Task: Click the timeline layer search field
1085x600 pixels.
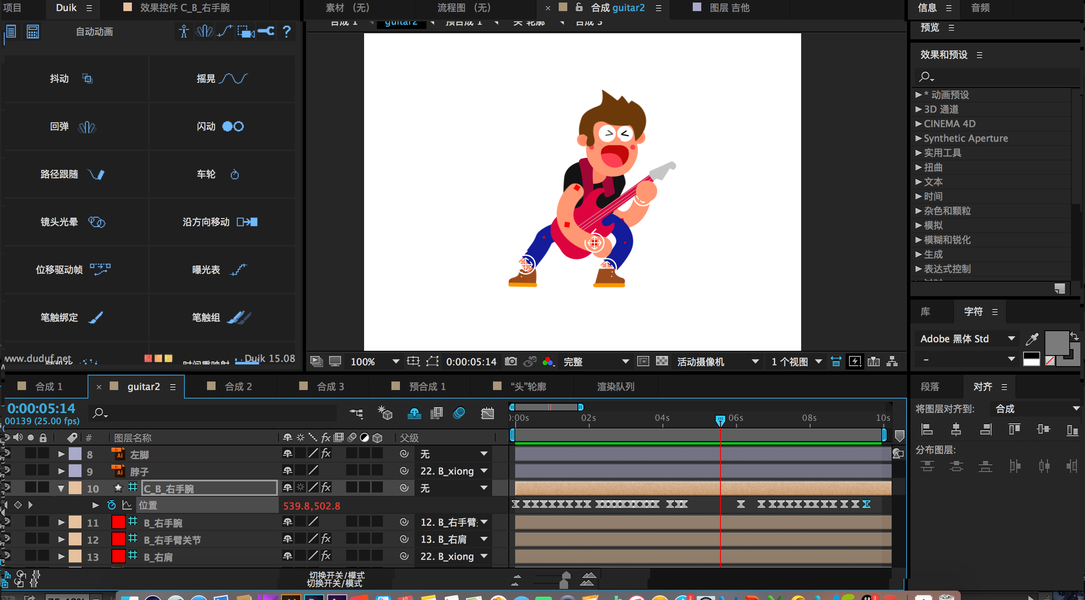Action: [x=215, y=413]
